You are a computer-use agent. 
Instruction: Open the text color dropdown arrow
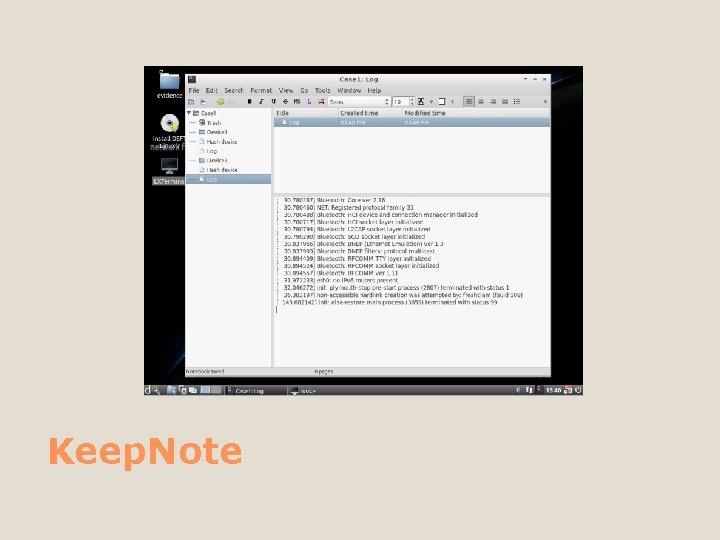point(431,101)
